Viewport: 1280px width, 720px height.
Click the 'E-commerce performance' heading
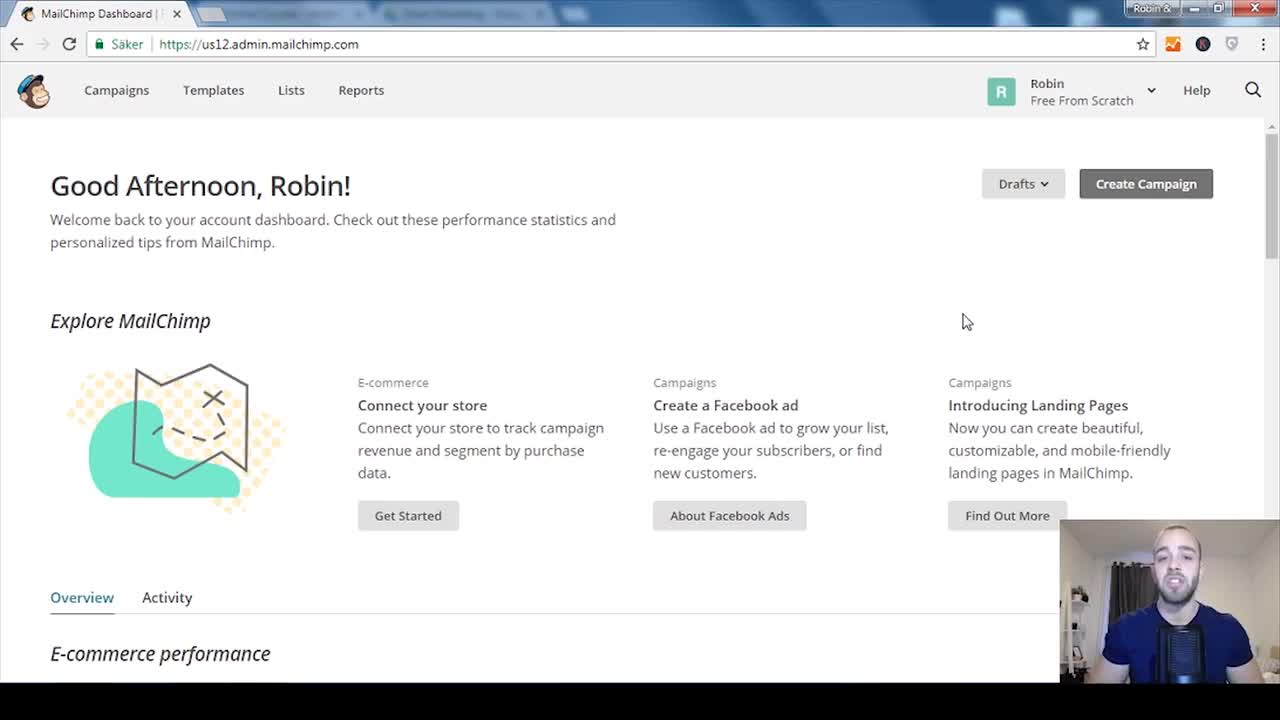(x=160, y=654)
